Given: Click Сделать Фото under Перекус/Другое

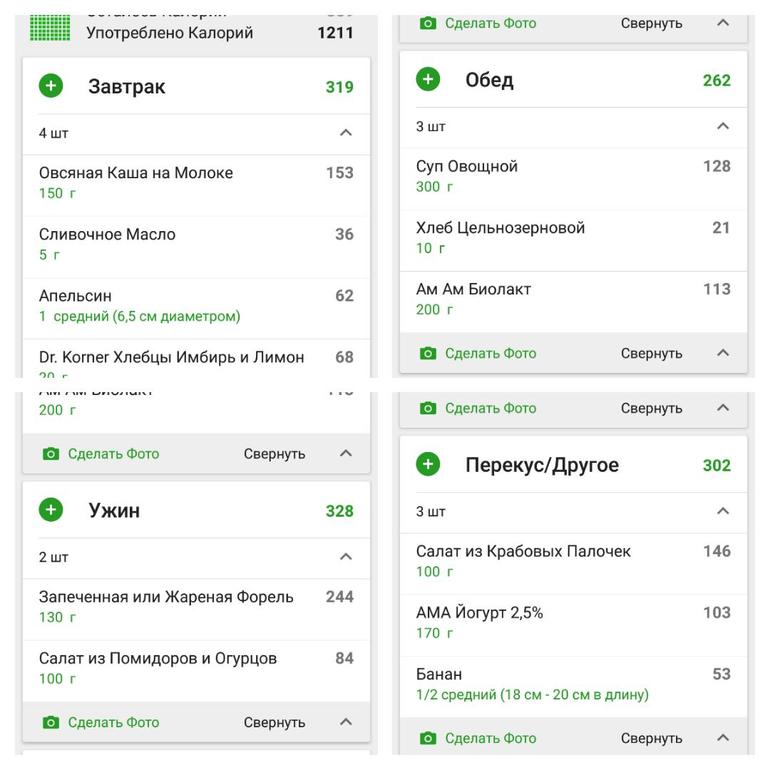Looking at the screenshot, I should click(491, 738).
